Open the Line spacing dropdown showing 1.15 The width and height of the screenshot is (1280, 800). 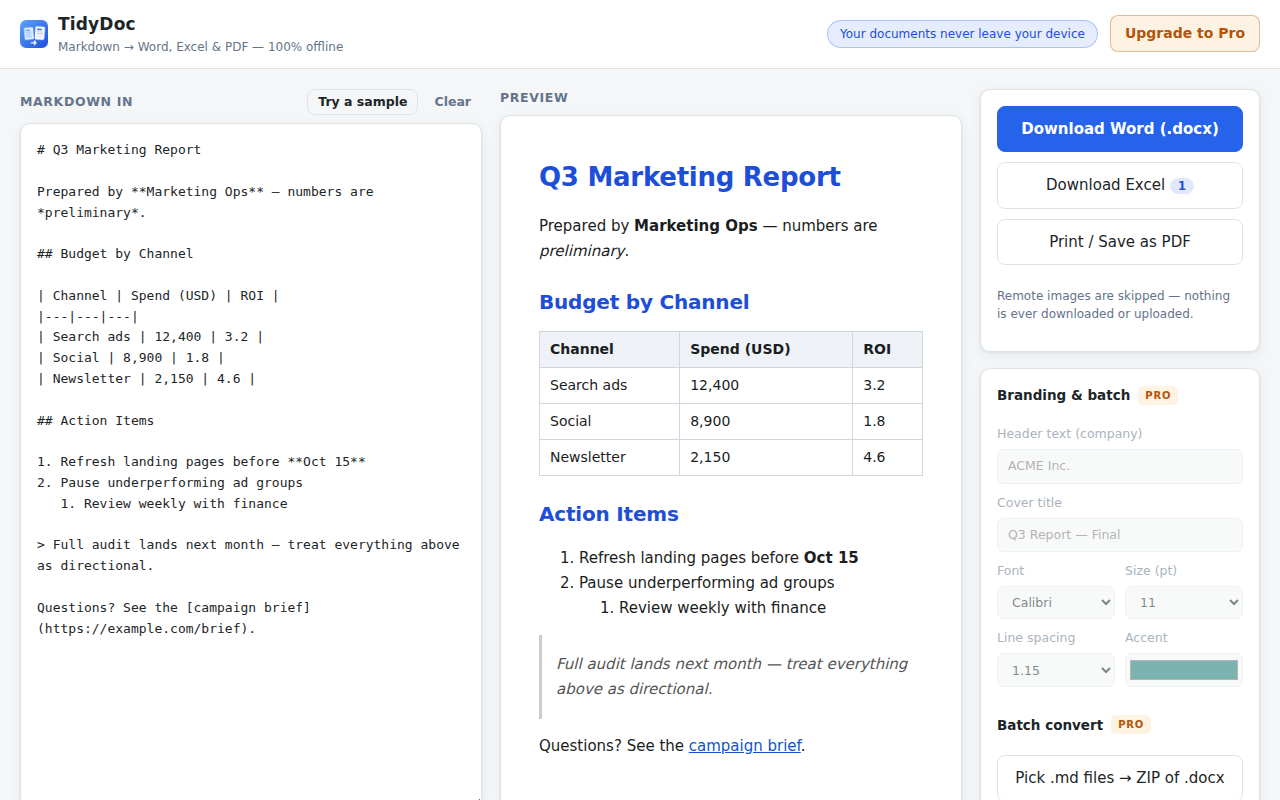click(1056, 670)
